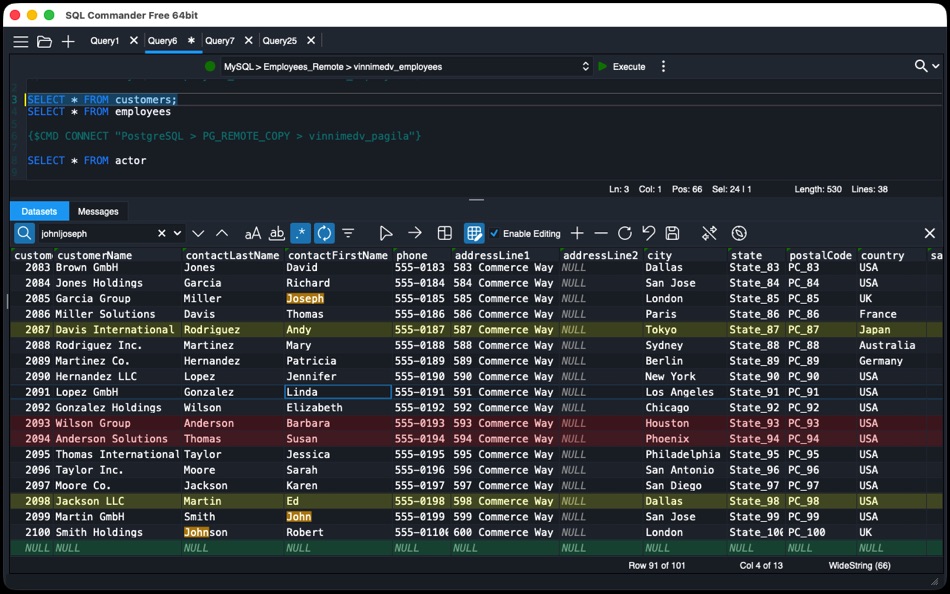Click the delete row minus icon
Image resolution: width=950 pixels, height=594 pixels.
600,233
